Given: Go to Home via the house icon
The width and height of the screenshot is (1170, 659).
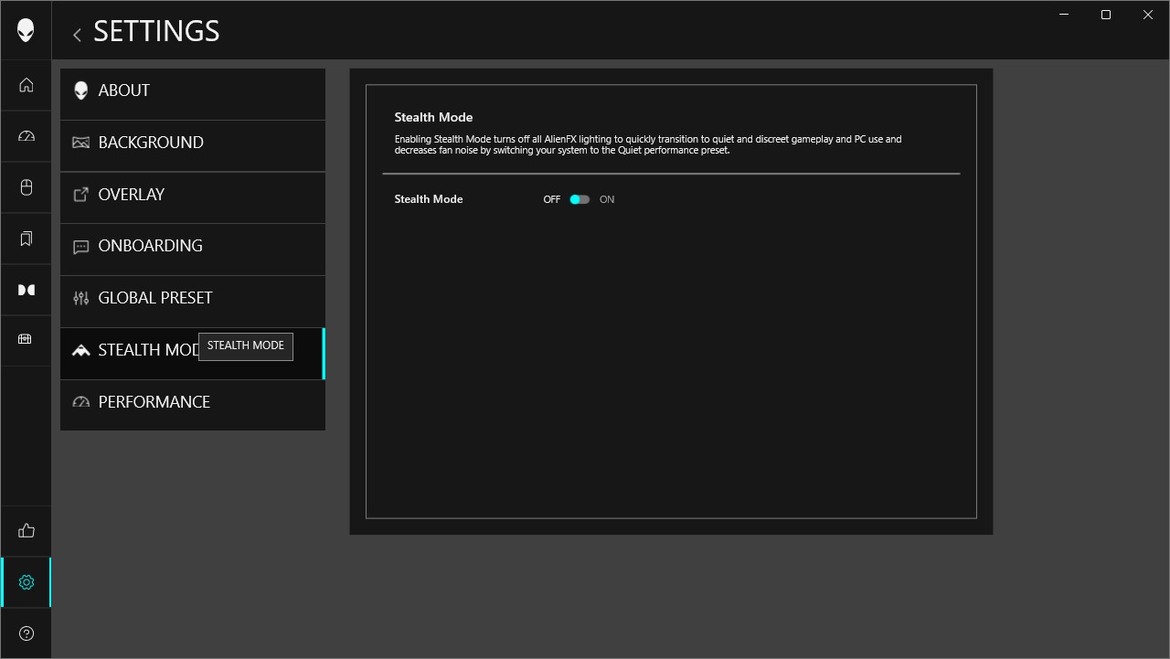Looking at the screenshot, I should pyautogui.click(x=26, y=85).
